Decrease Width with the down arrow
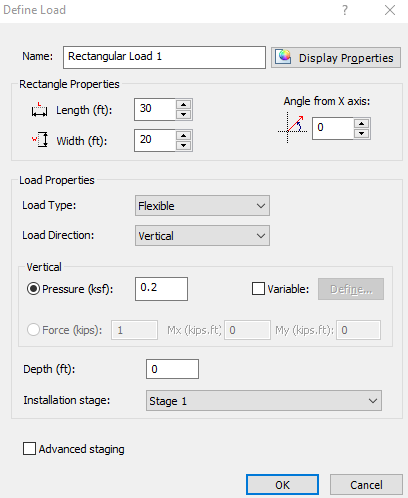 click(184, 145)
